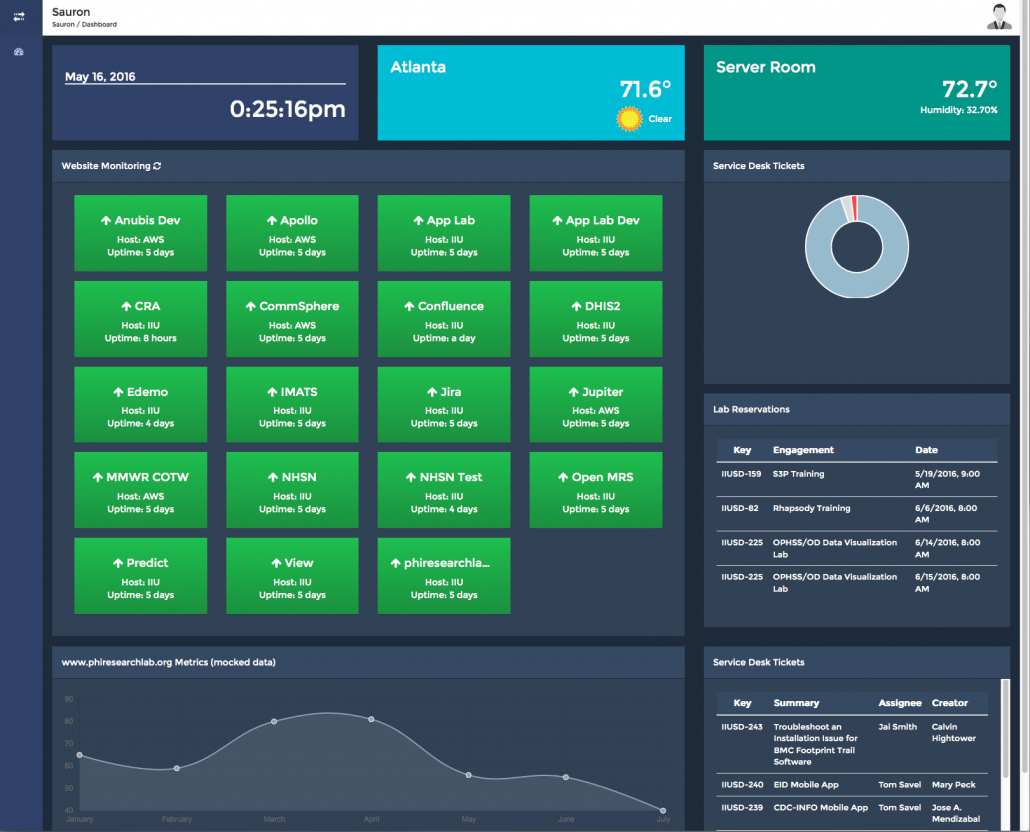Image resolution: width=1030 pixels, height=832 pixels.
Task: Click the up arrow beside Predict
Action: coord(118,563)
